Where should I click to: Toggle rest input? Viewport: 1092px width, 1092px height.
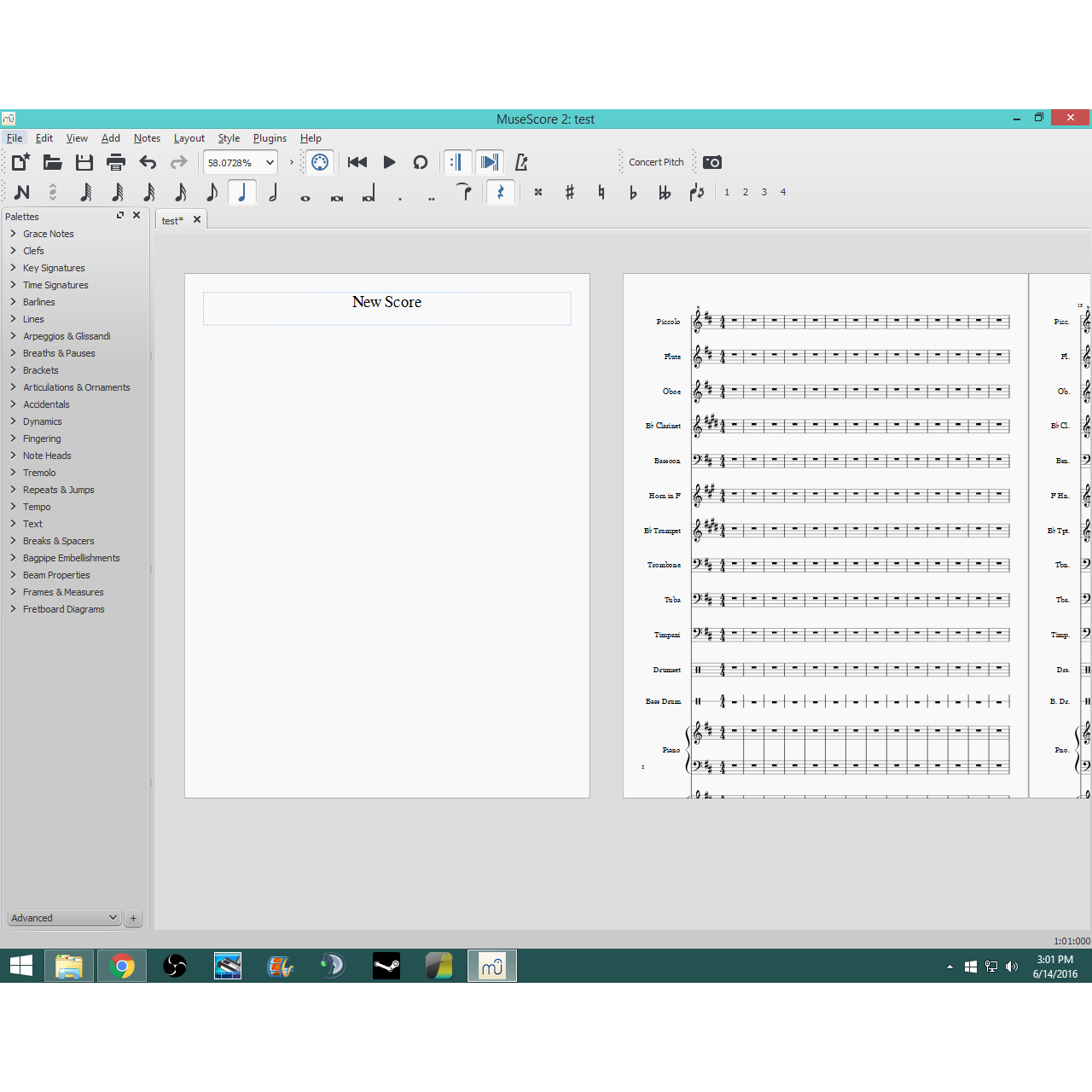[501, 192]
